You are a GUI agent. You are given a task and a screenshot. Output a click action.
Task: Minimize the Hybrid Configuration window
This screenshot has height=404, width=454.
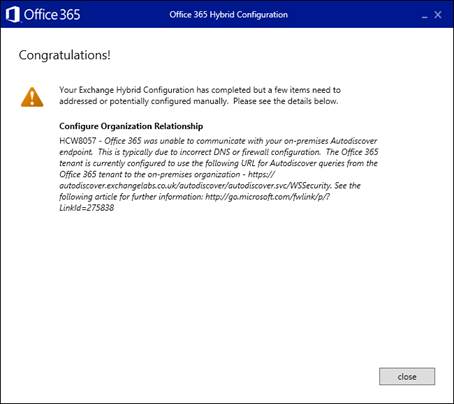424,17
